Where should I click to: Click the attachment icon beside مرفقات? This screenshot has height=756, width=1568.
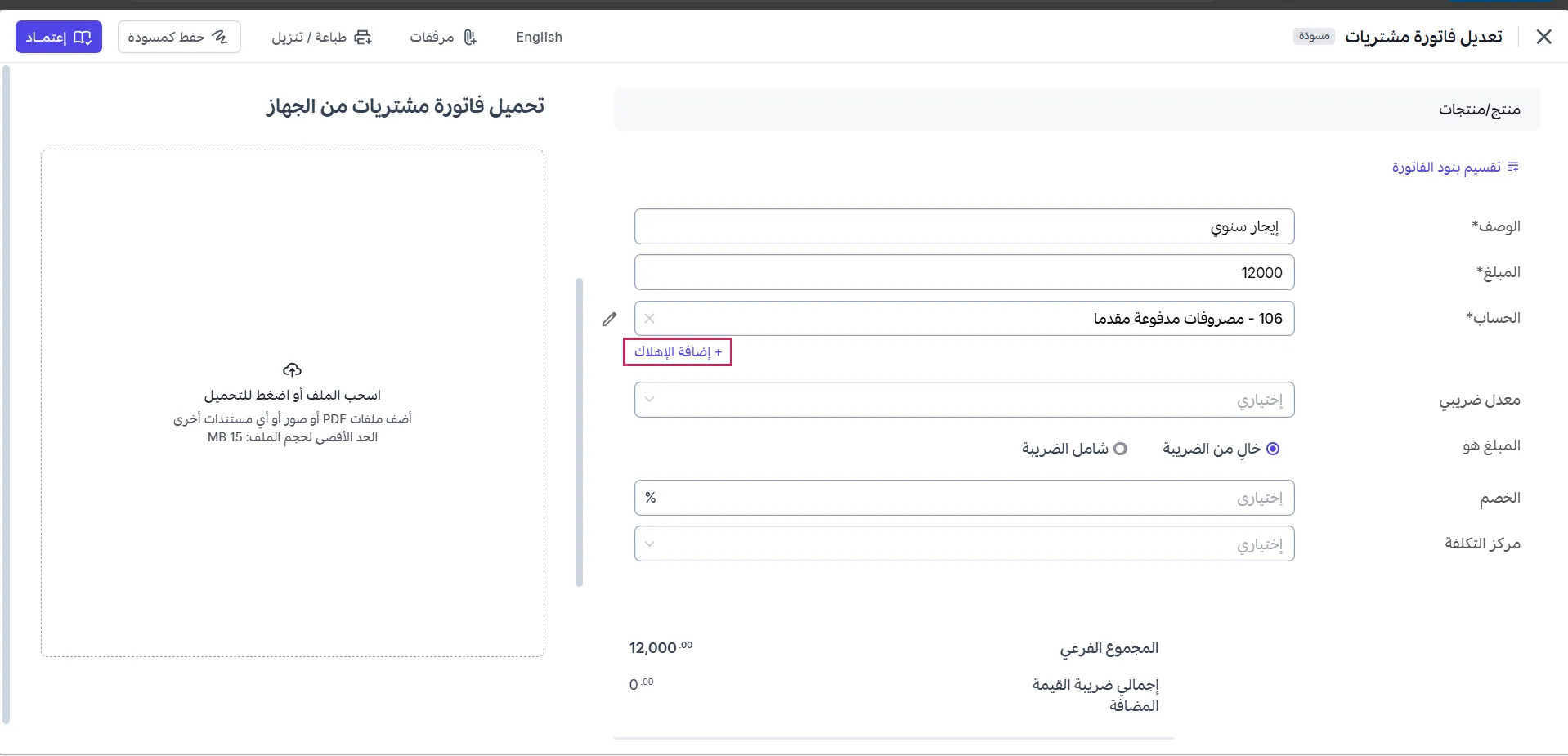point(470,37)
